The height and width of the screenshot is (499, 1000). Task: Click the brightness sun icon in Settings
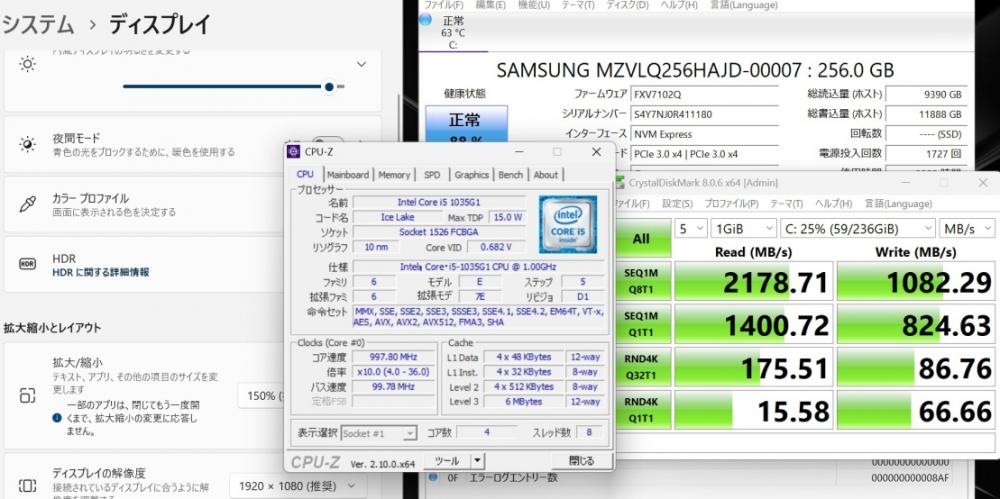tap(28, 64)
